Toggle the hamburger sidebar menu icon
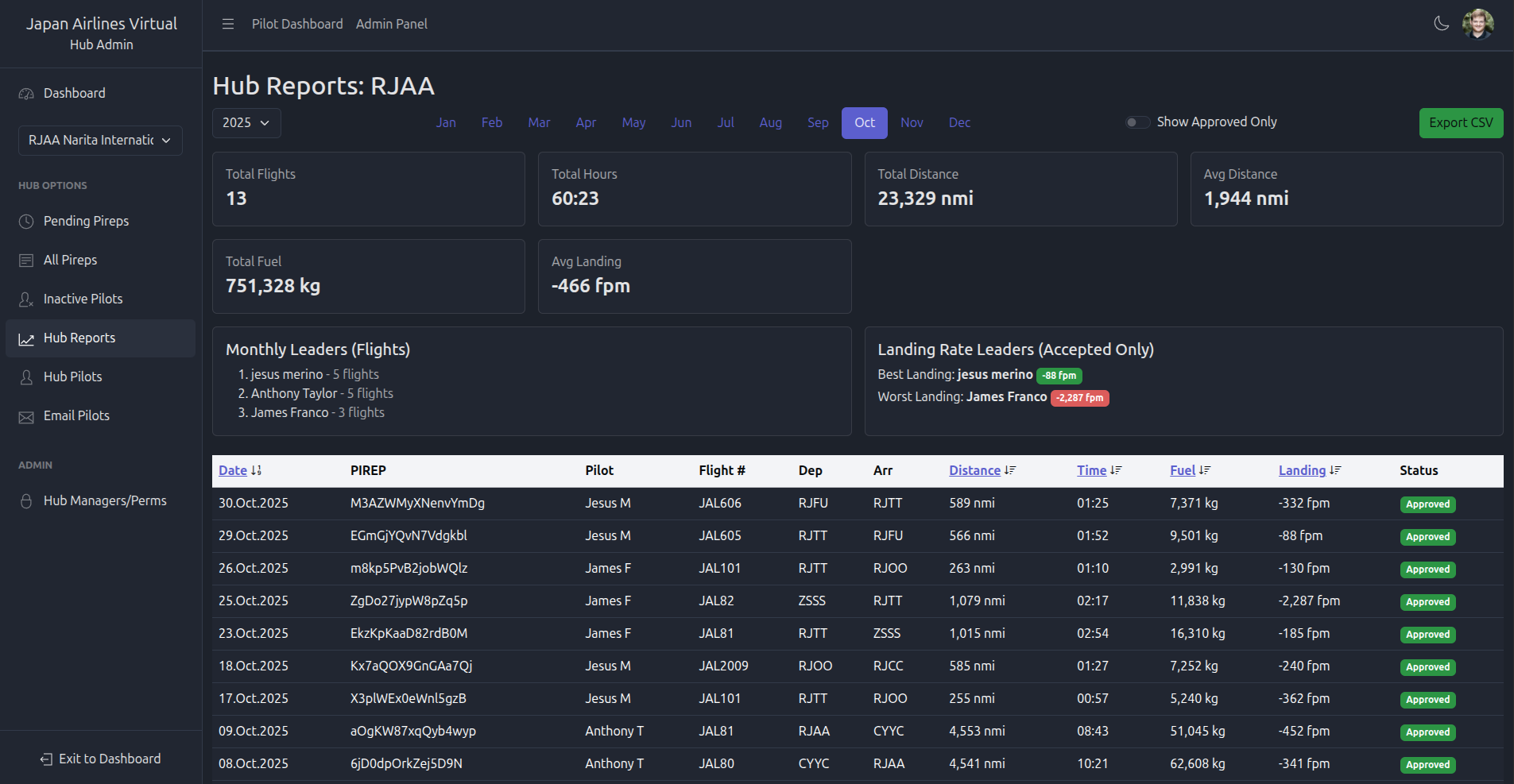 pos(228,24)
